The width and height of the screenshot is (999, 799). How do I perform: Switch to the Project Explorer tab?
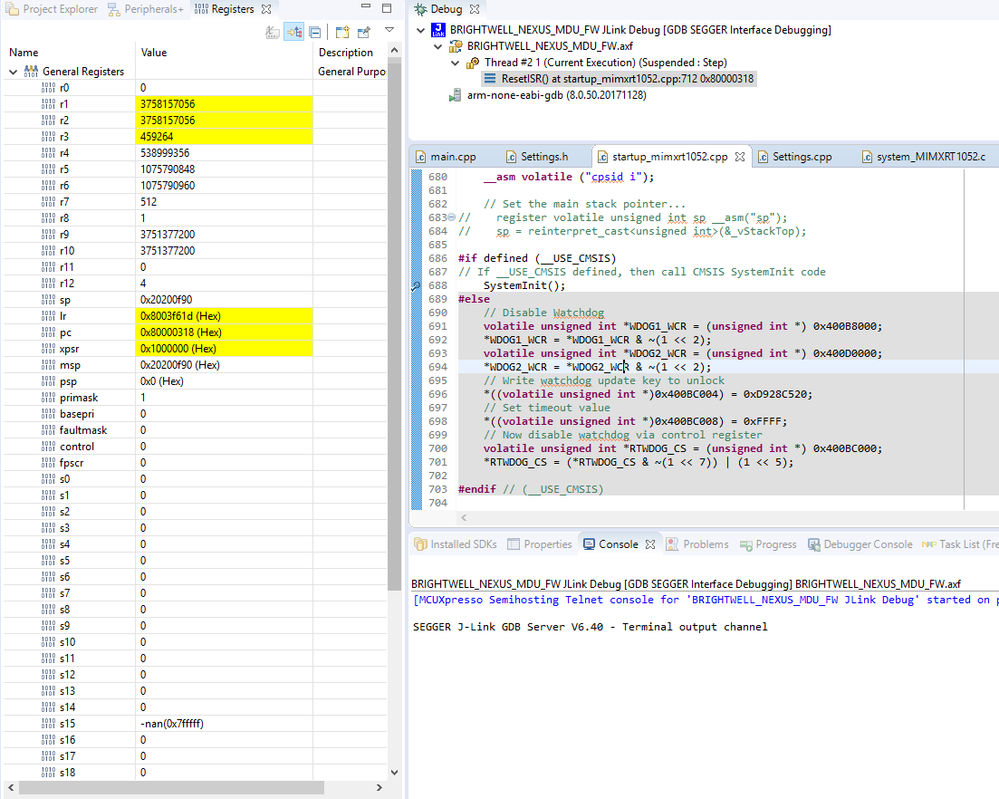60,9
